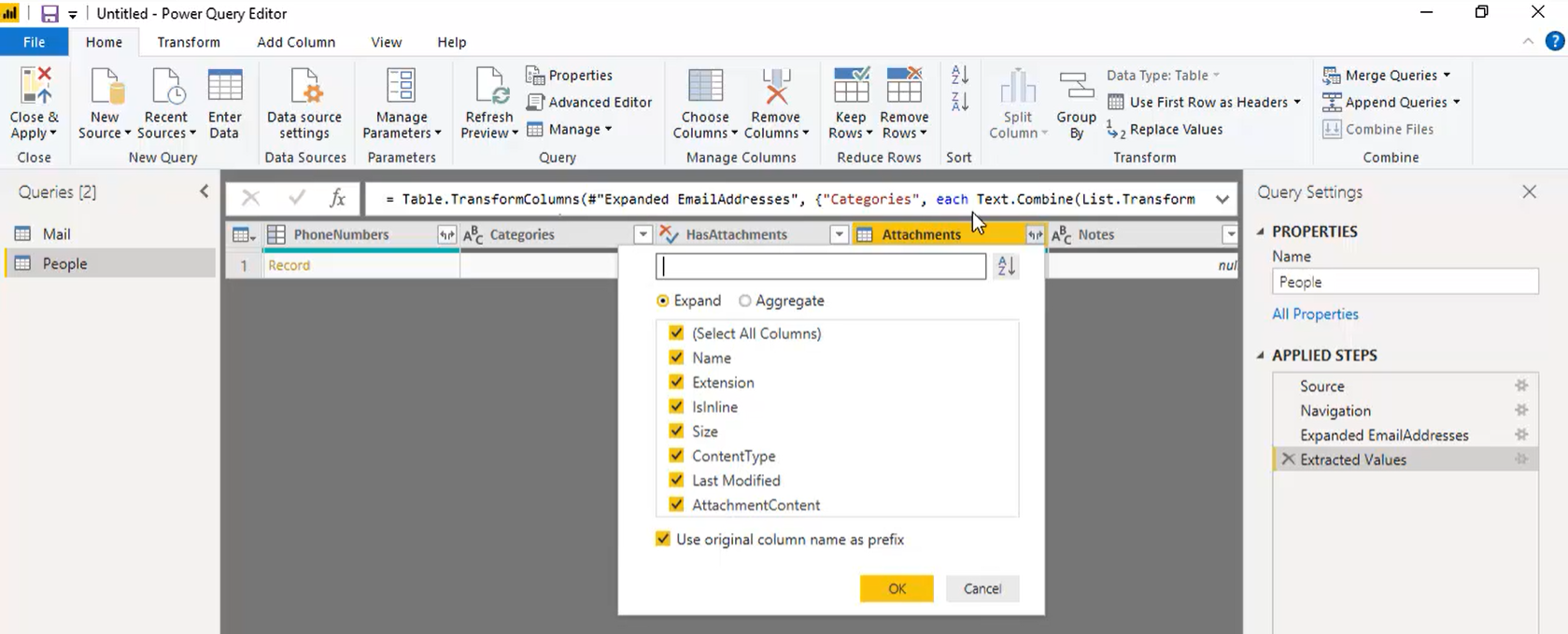Open the File menu
Screen dimensions: 1568x634
tap(34, 42)
